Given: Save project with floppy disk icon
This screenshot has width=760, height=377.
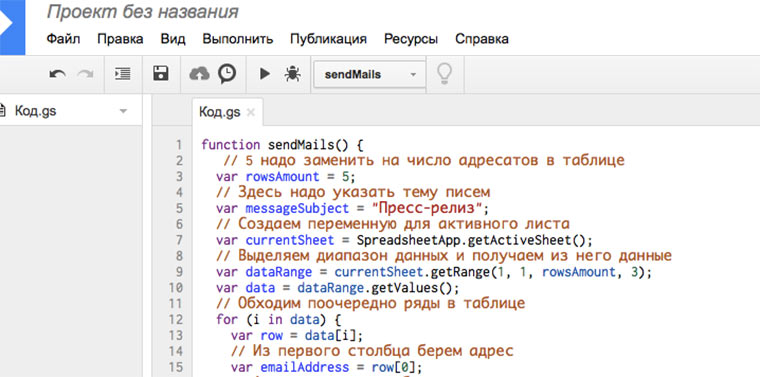Looking at the screenshot, I should [160, 74].
